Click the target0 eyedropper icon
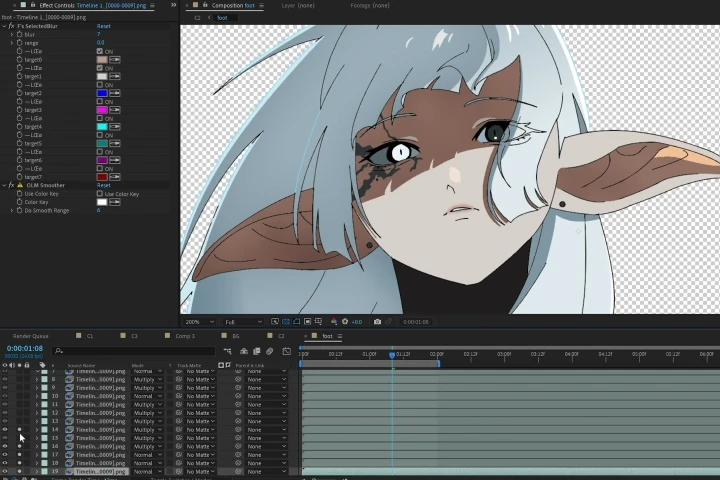 click(x=115, y=60)
